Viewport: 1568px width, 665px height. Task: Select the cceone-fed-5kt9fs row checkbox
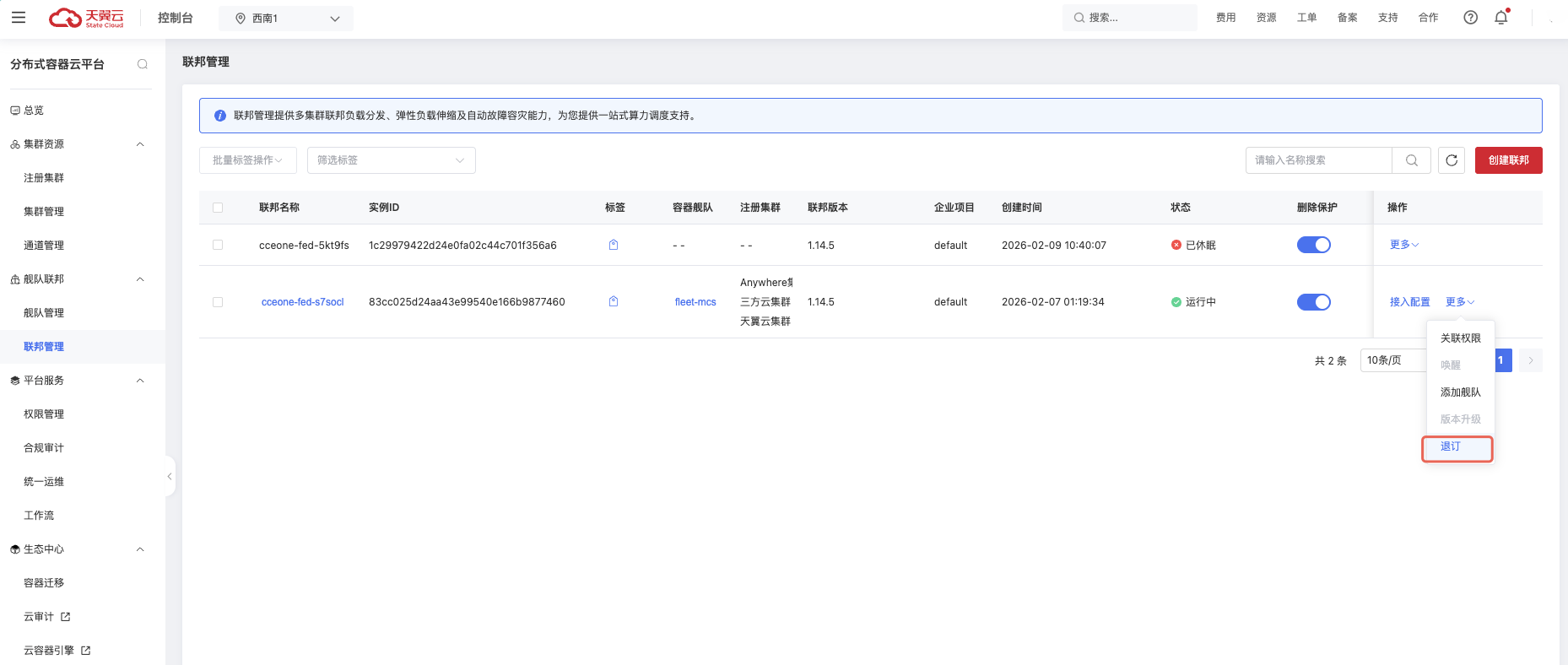[x=218, y=245]
